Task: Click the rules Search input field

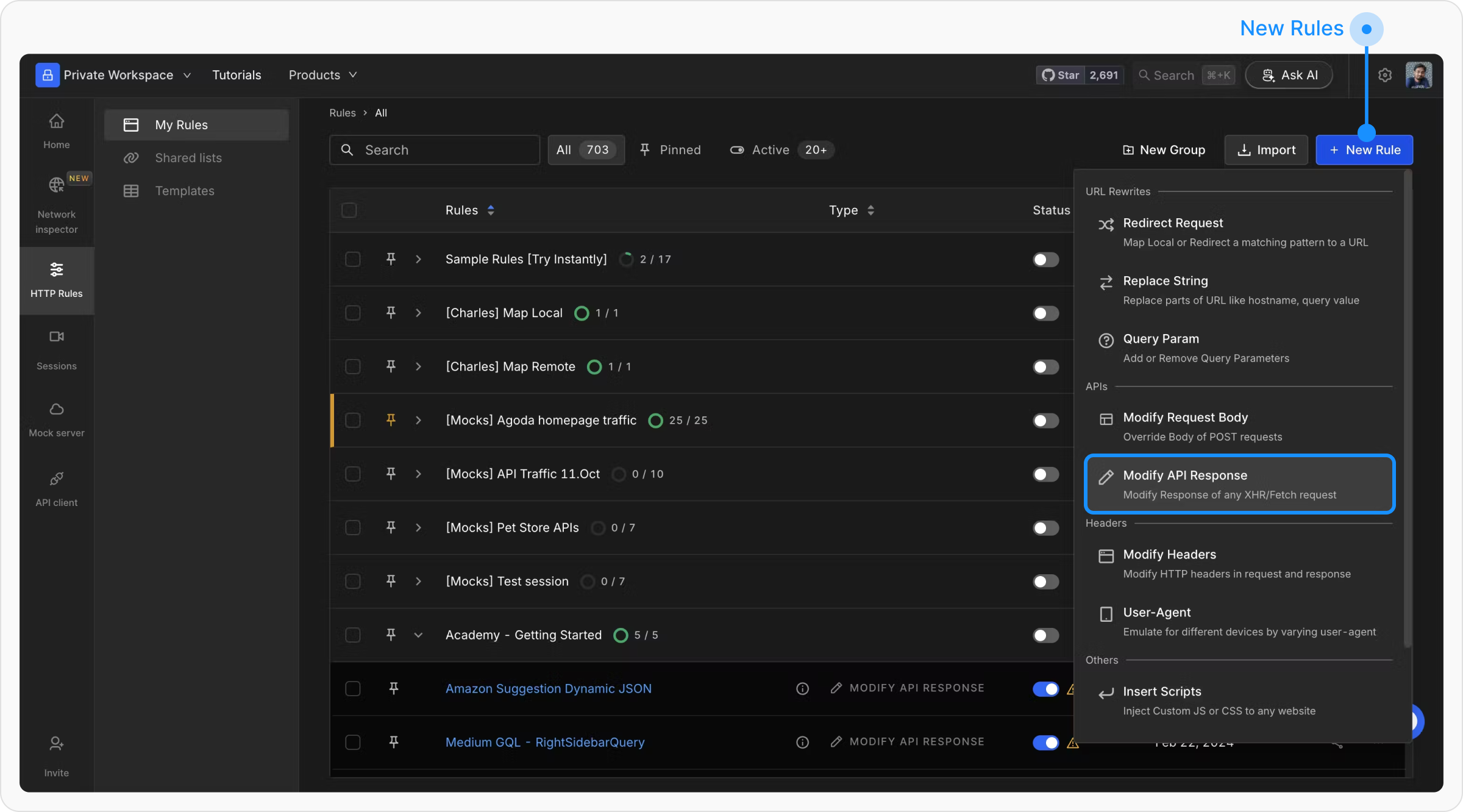Action: pyautogui.click(x=434, y=150)
